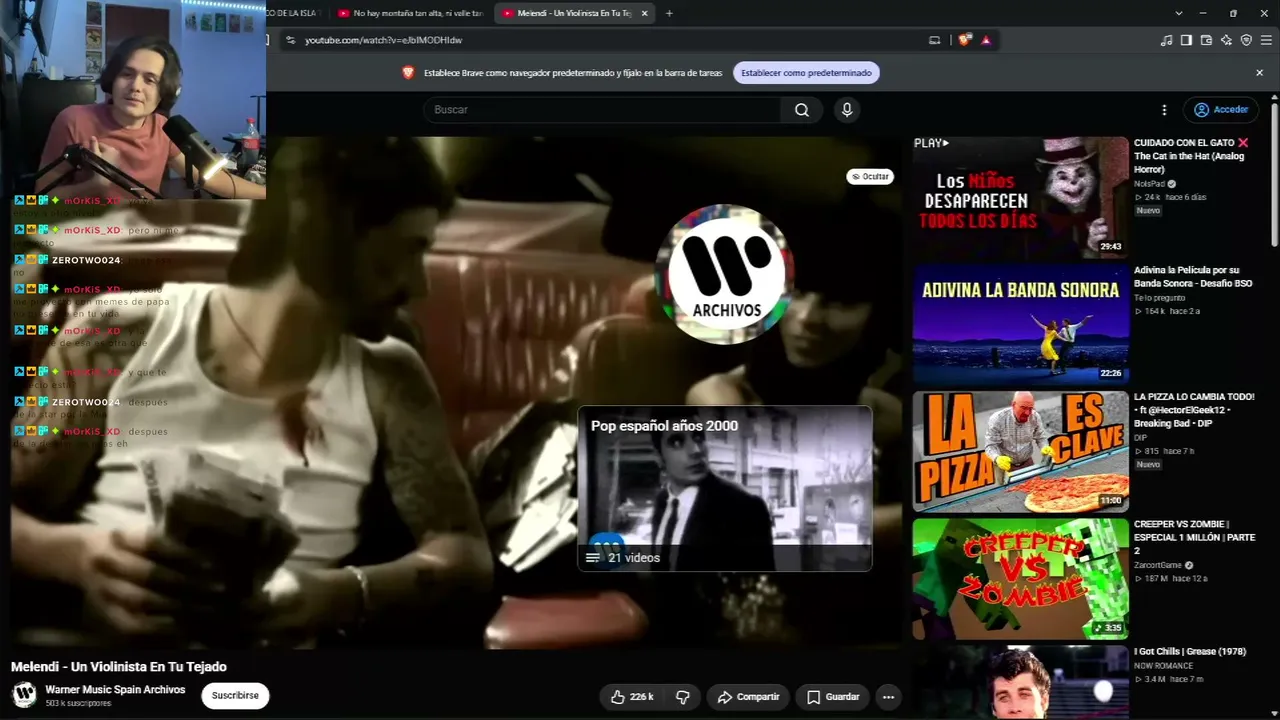Open 'Adivina la Banda Sonora' video thumbnail
Screen dimensions: 1280x720
click(x=1020, y=324)
